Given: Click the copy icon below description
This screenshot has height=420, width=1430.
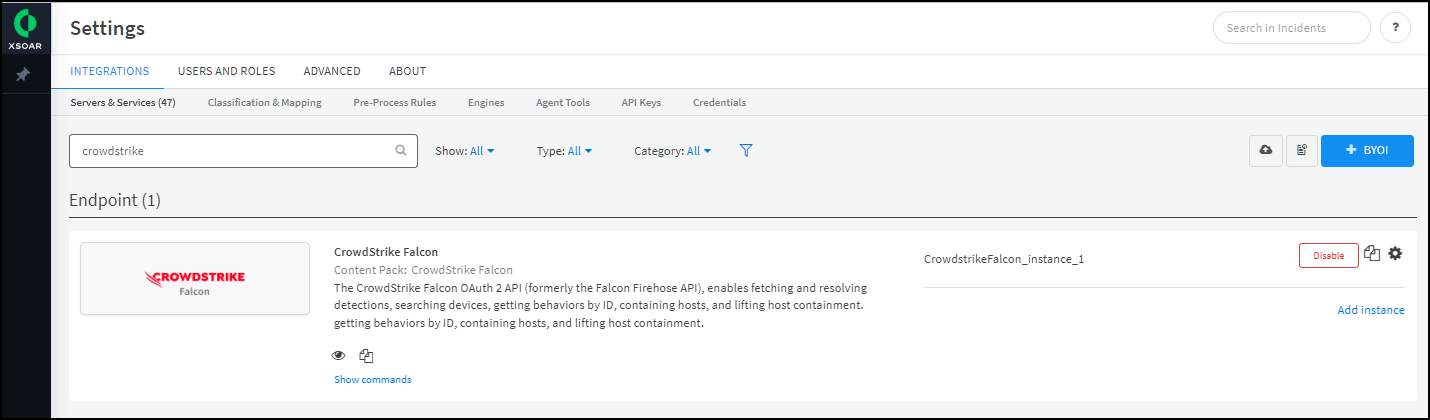Looking at the screenshot, I should 366,355.
